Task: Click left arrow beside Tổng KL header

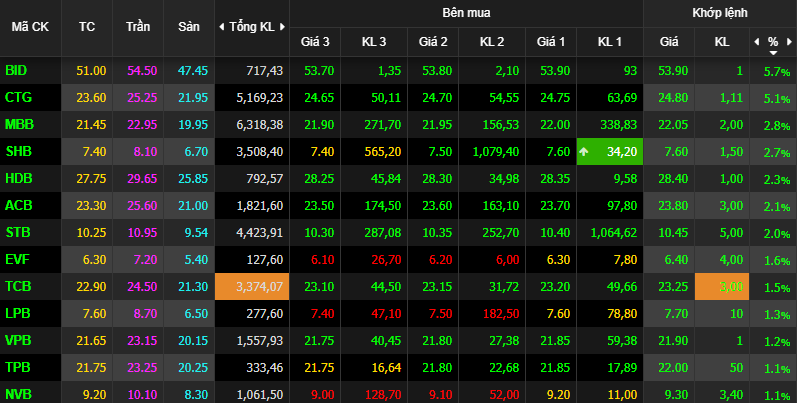Action: (x=221, y=27)
